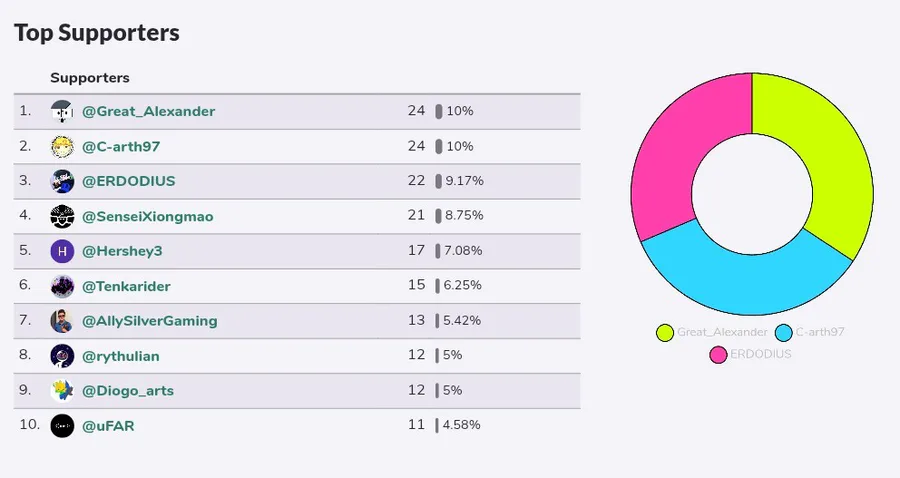Viewport: 900px width, 478px height.
Task: Open the @Great_Alexander profile link
Action: tap(148, 111)
